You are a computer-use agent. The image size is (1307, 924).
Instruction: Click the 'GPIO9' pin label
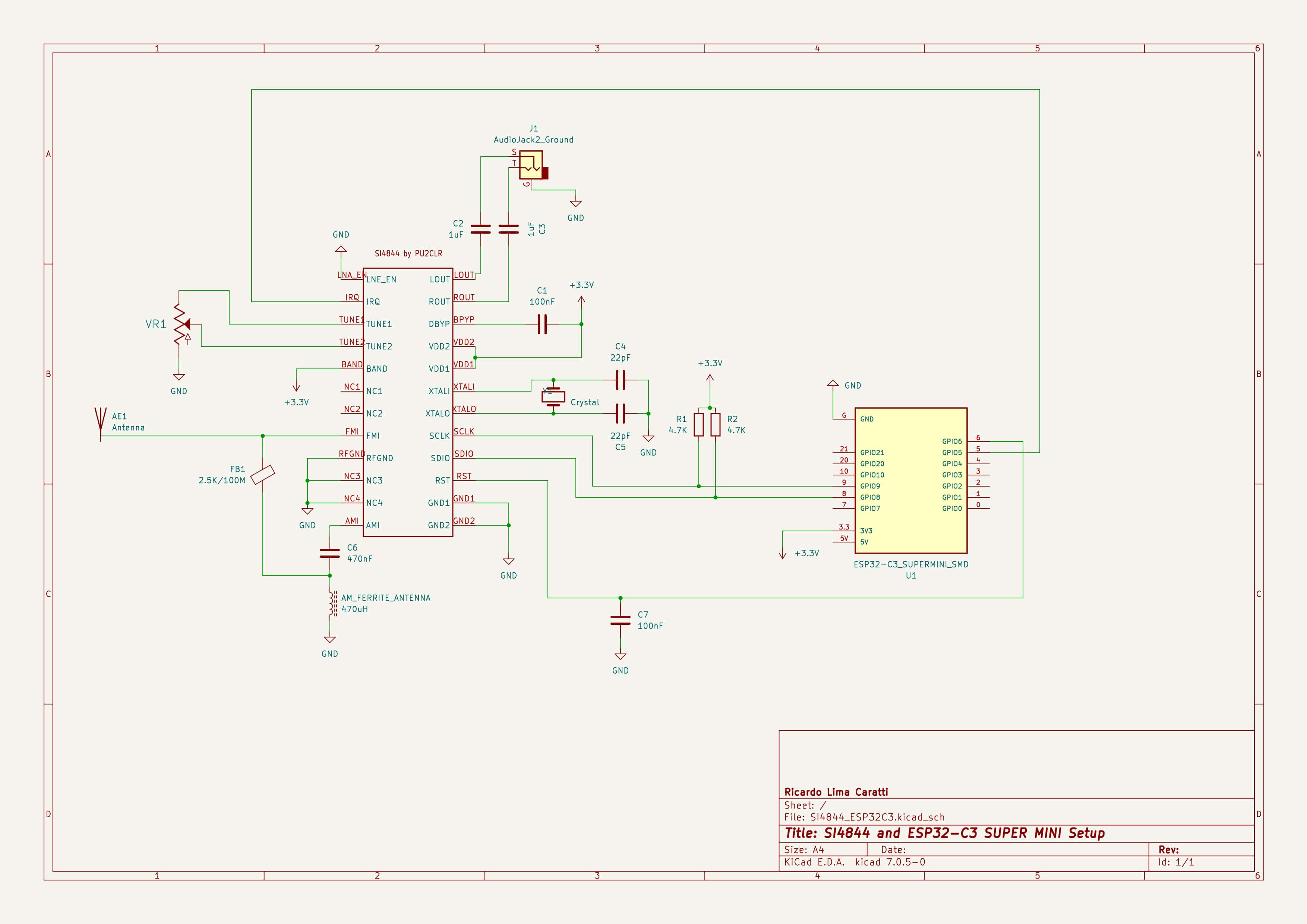click(870, 487)
